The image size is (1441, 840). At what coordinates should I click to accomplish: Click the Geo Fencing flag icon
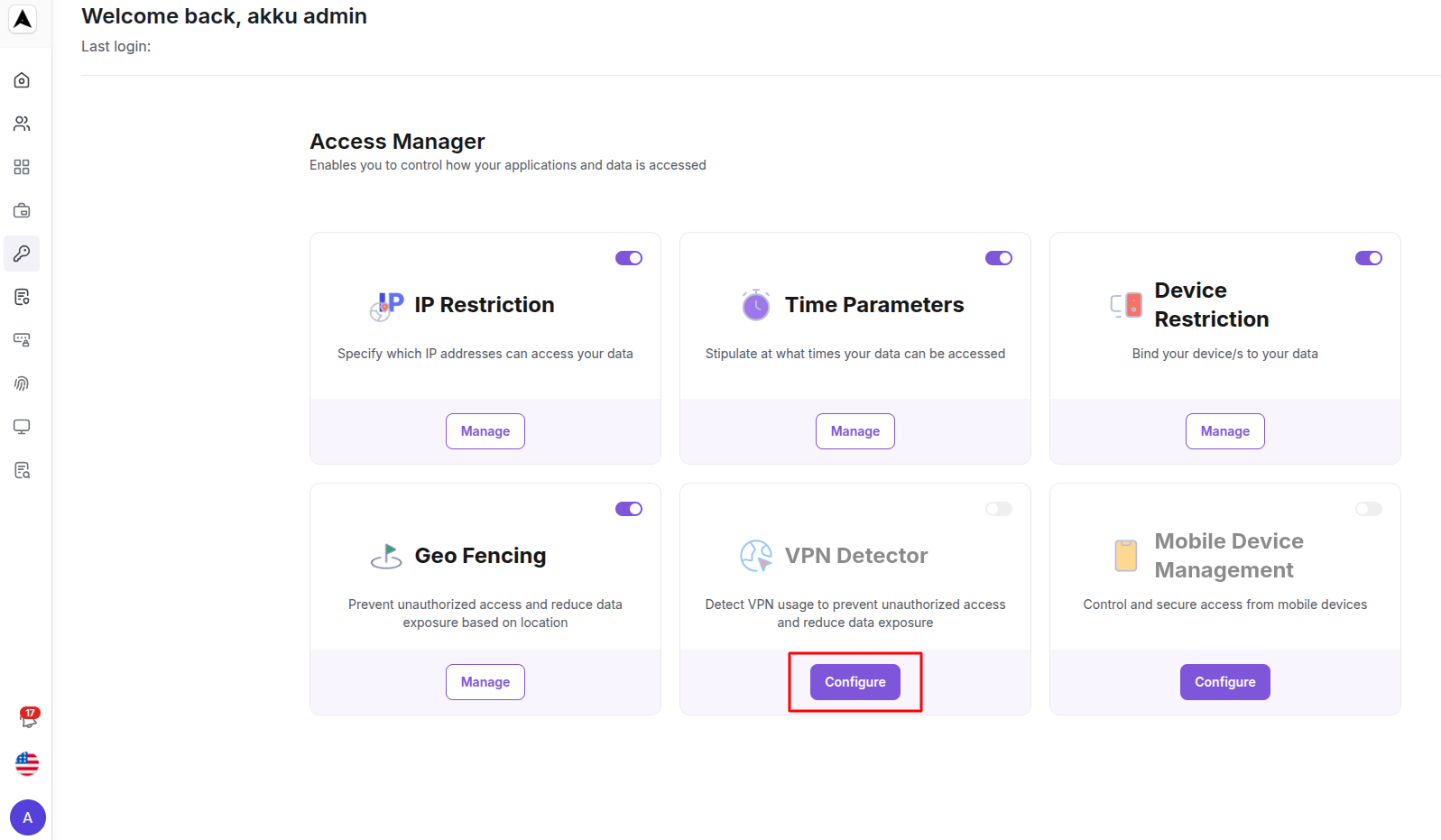(x=386, y=556)
